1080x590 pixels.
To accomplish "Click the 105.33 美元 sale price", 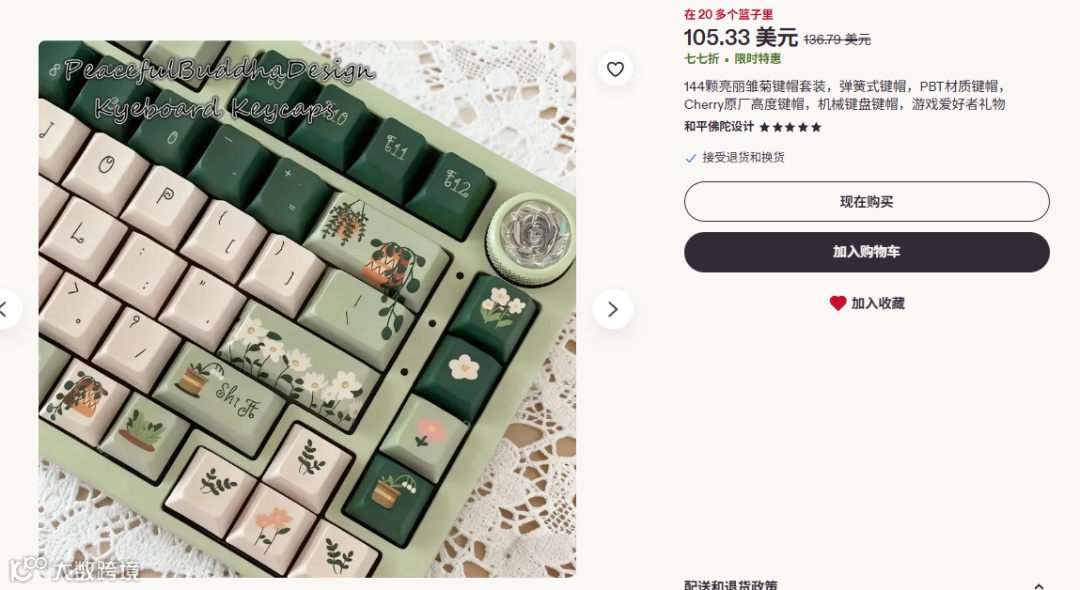I will [740, 37].
